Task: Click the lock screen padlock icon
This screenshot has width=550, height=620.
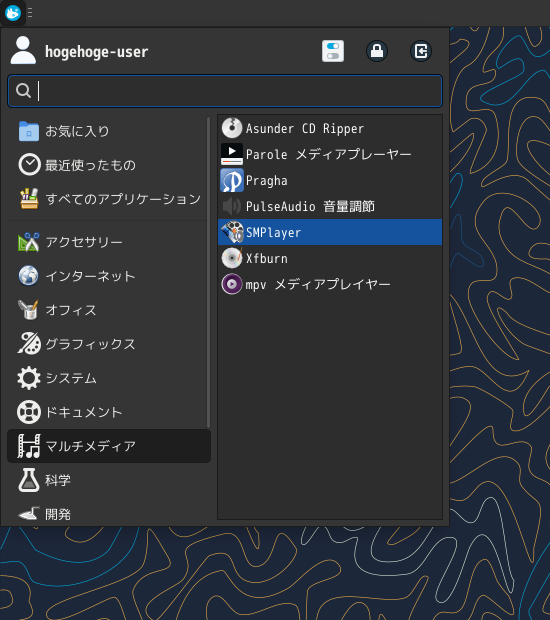Action: (377, 51)
